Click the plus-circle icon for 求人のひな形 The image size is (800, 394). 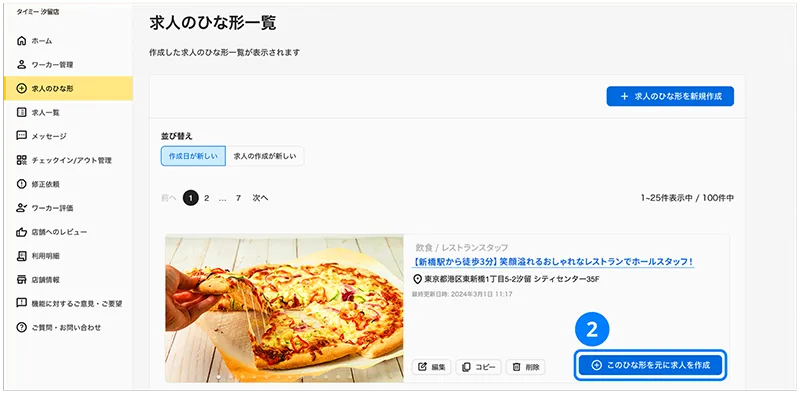tap(21, 88)
